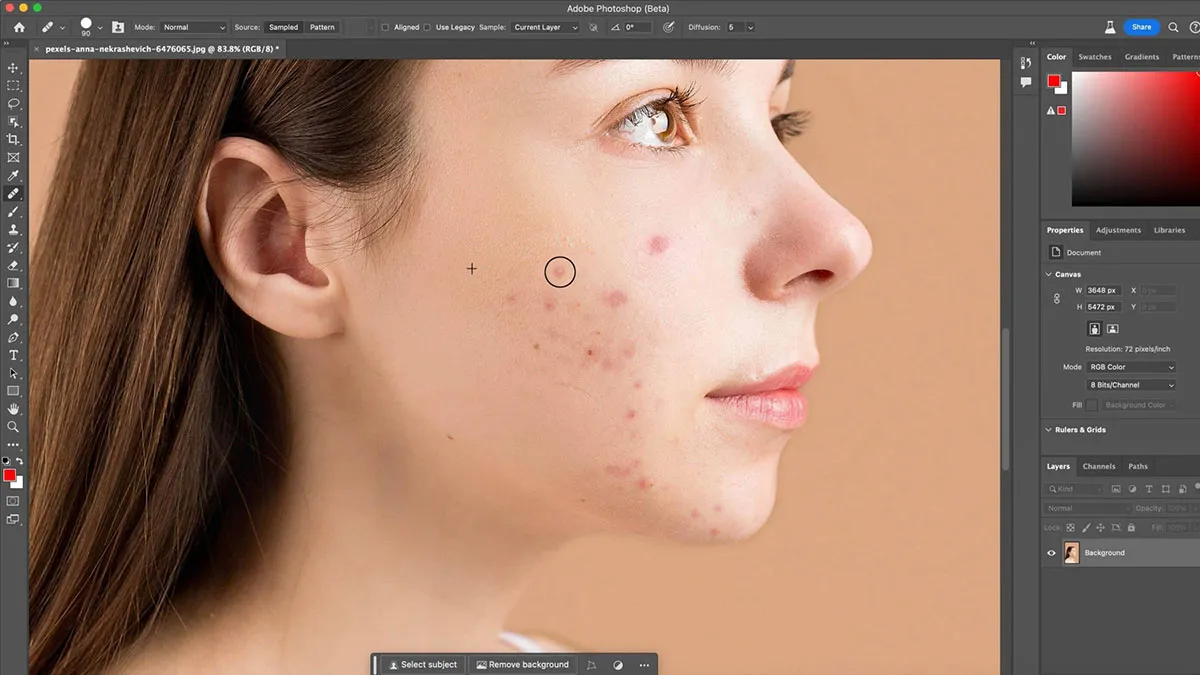Click the foreground color swatch in the tools panel
Image resolution: width=1200 pixels, height=675 pixels.
10,475
